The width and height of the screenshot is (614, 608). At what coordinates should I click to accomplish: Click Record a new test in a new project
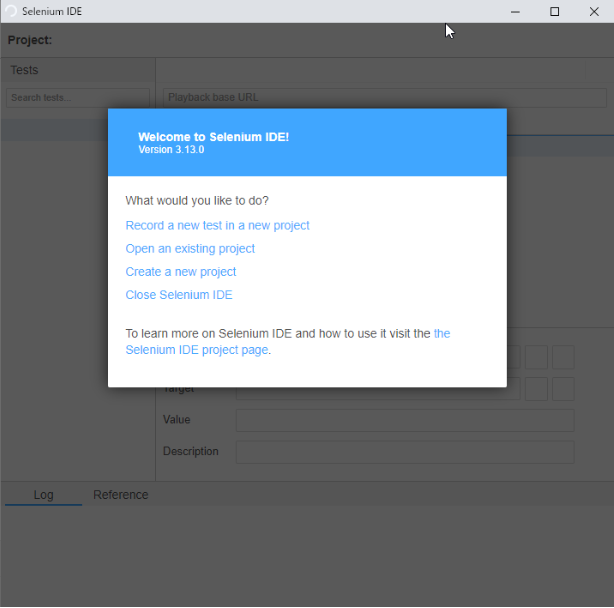click(217, 226)
